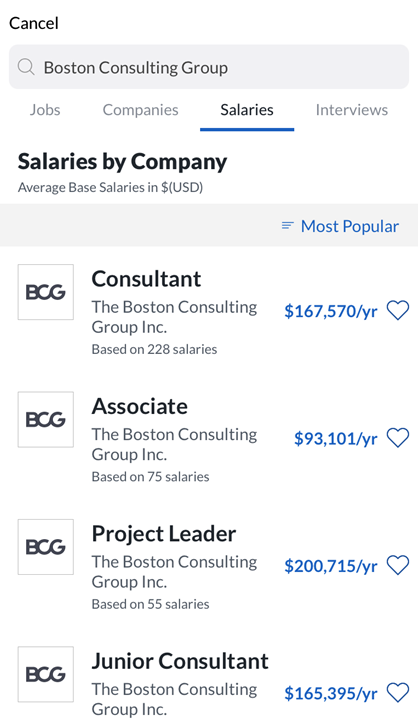Open the Most Popular sort dropdown
Image resolution: width=418 pixels, height=720 pixels.
coord(340,226)
